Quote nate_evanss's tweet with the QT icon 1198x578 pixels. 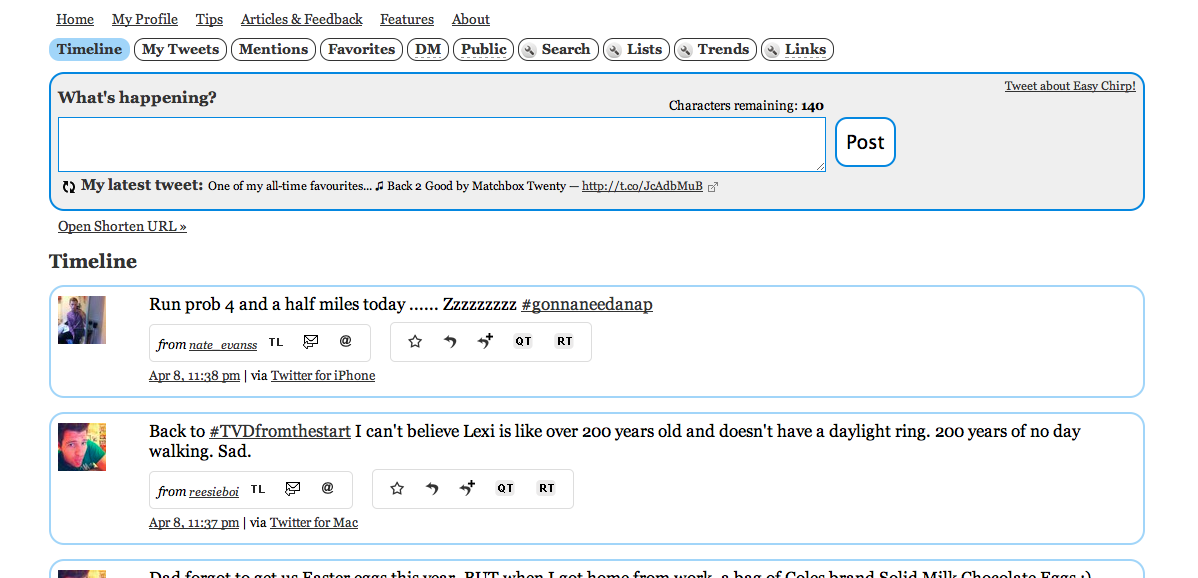pos(523,342)
